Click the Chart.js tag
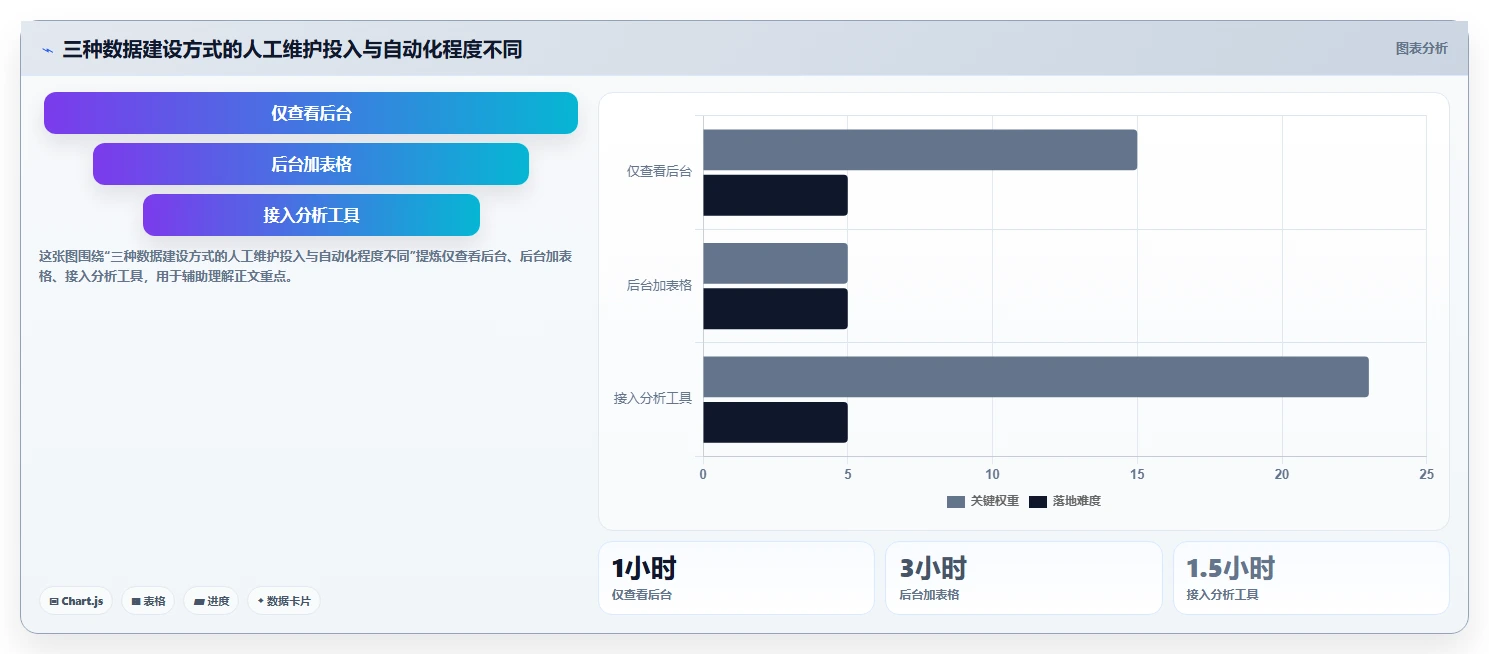This screenshot has width=1489, height=654. 76,601
